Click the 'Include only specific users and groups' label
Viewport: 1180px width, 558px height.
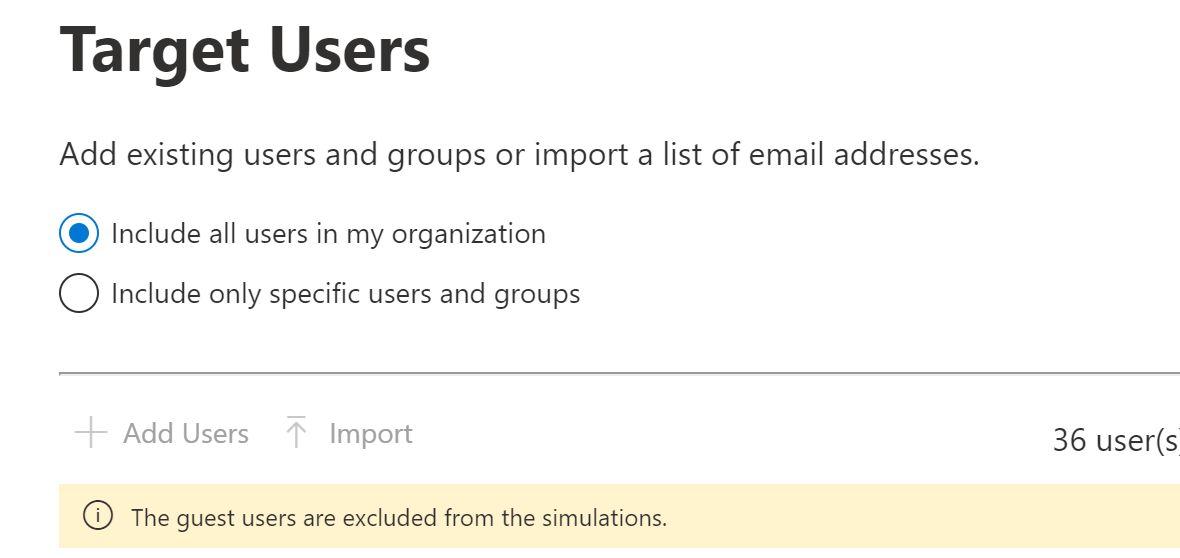click(x=345, y=294)
